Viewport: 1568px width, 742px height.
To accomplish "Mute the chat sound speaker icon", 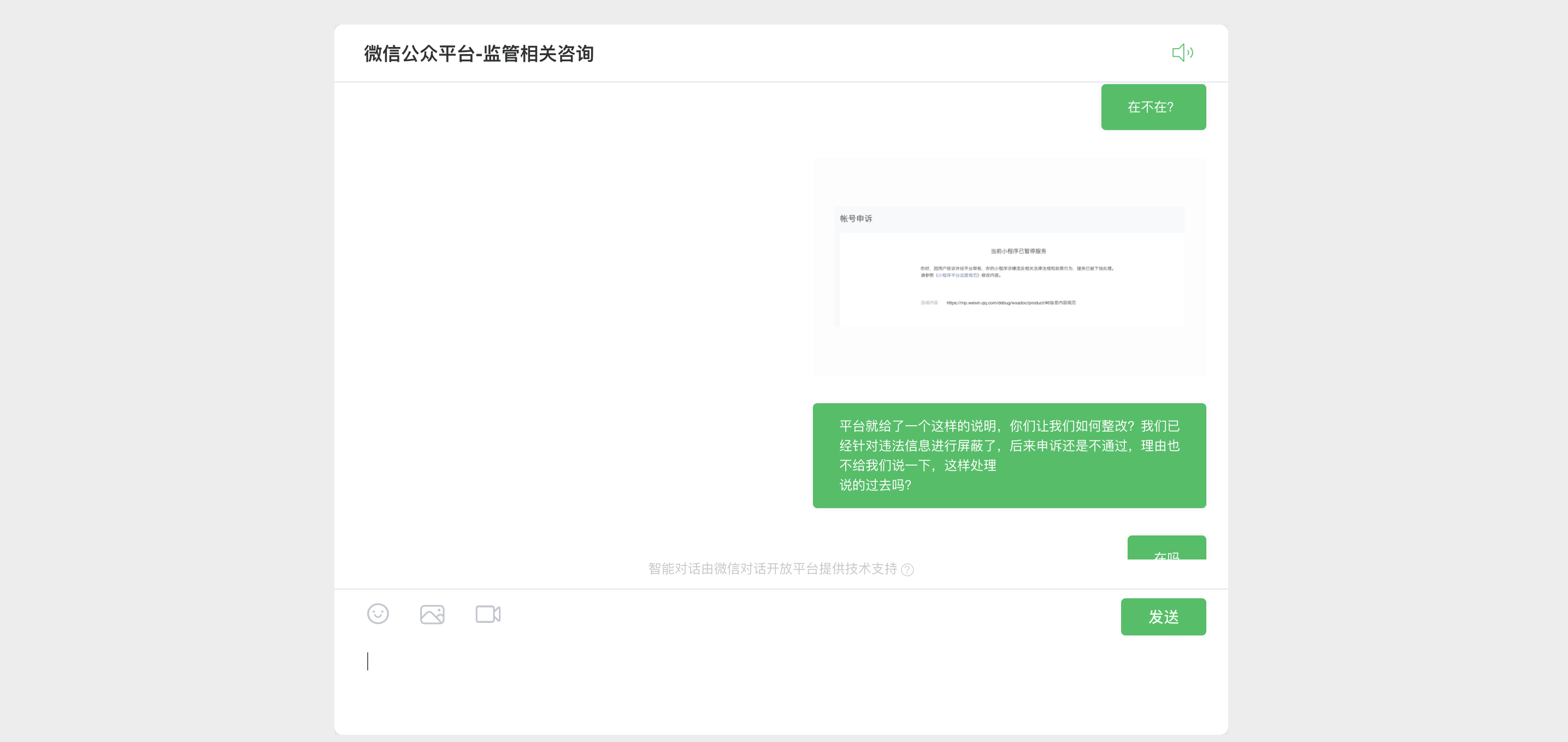I will coord(1182,53).
